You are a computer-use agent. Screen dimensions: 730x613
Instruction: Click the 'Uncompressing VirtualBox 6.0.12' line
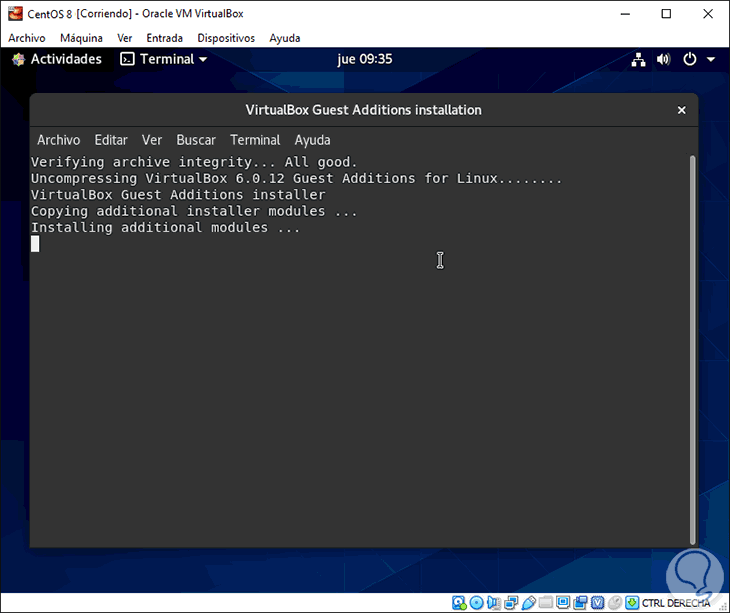pyautogui.click(x=297, y=178)
